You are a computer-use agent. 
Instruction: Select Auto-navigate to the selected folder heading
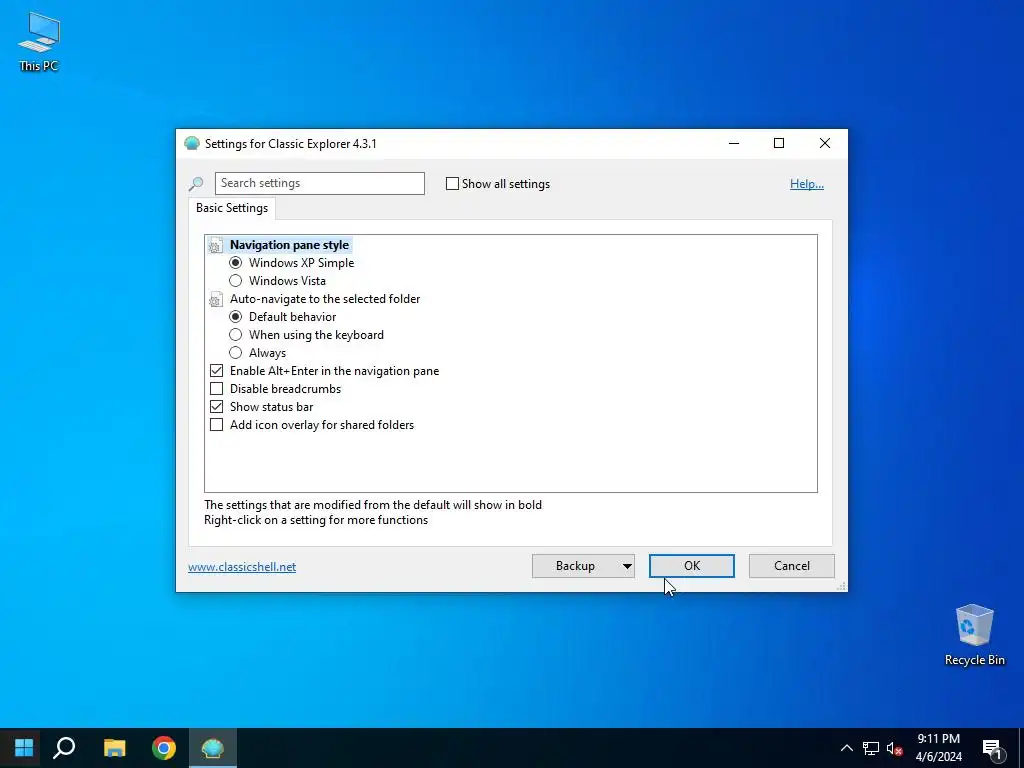[x=325, y=299]
